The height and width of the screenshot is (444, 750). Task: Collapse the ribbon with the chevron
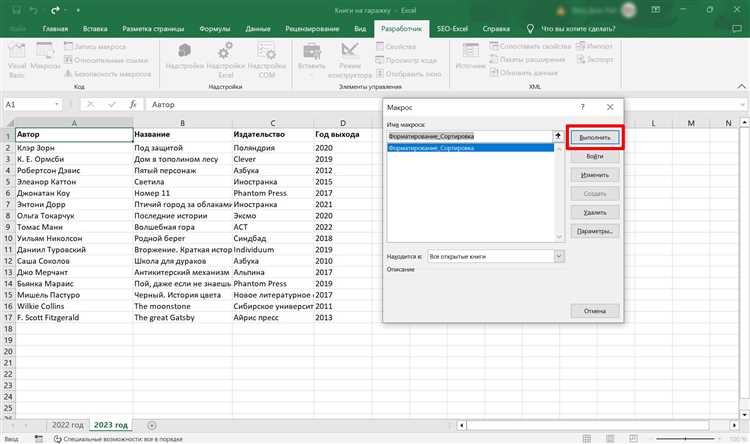[741, 86]
